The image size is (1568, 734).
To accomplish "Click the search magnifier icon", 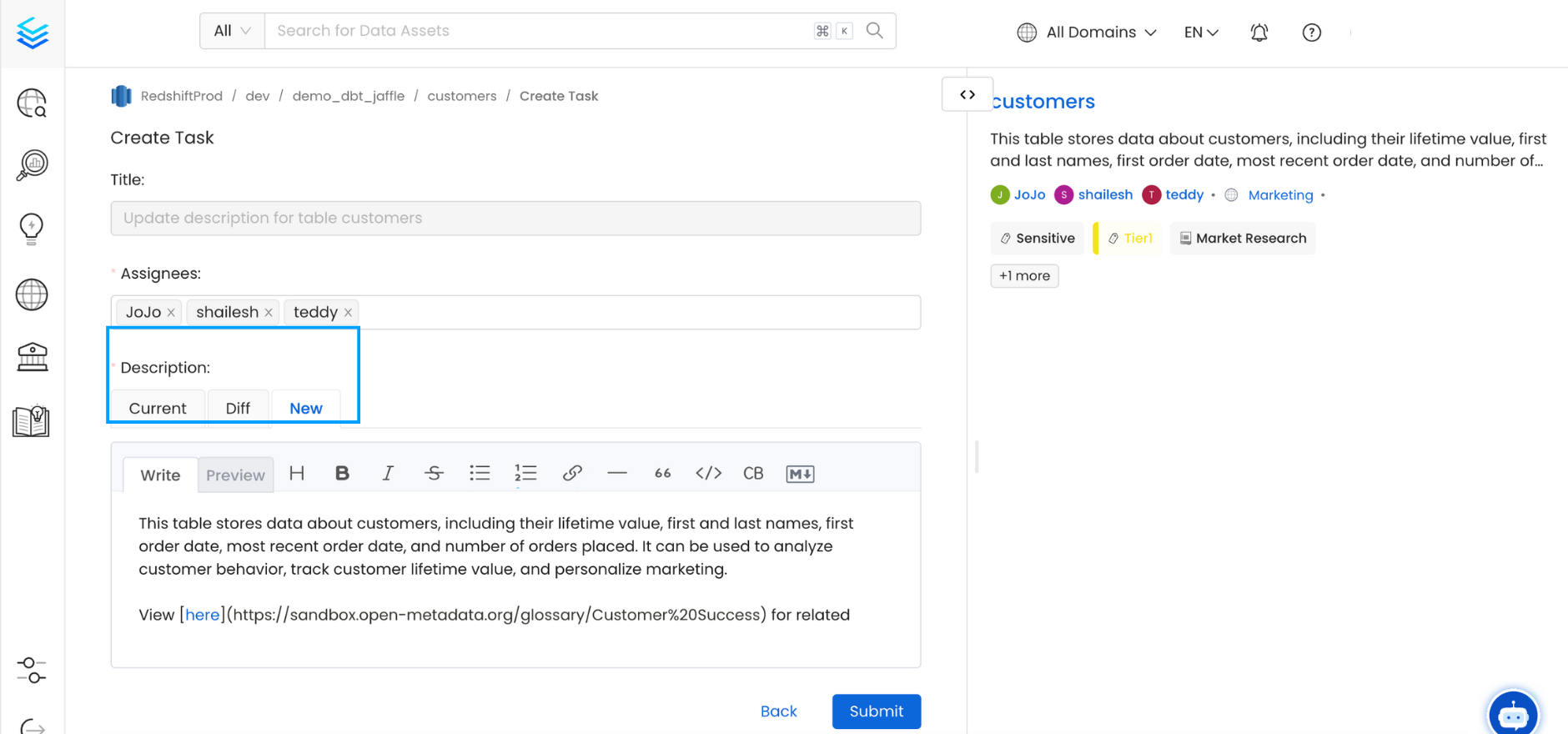I will click(874, 31).
